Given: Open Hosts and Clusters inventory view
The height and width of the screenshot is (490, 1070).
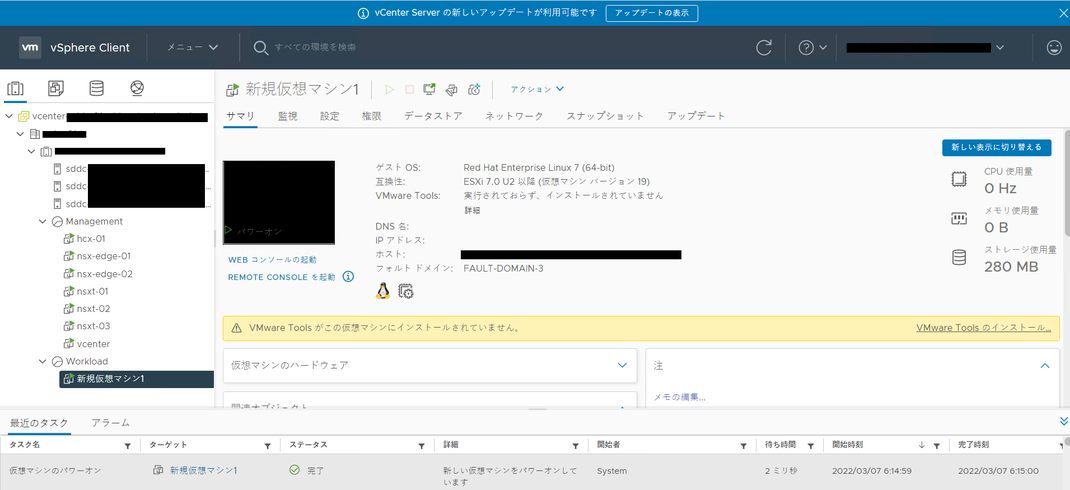Looking at the screenshot, I should pos(15,88).
